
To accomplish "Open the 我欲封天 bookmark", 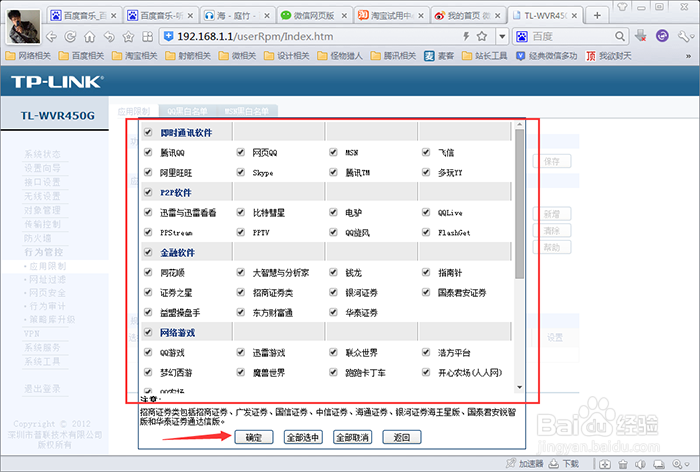I will tap(609, 56).
